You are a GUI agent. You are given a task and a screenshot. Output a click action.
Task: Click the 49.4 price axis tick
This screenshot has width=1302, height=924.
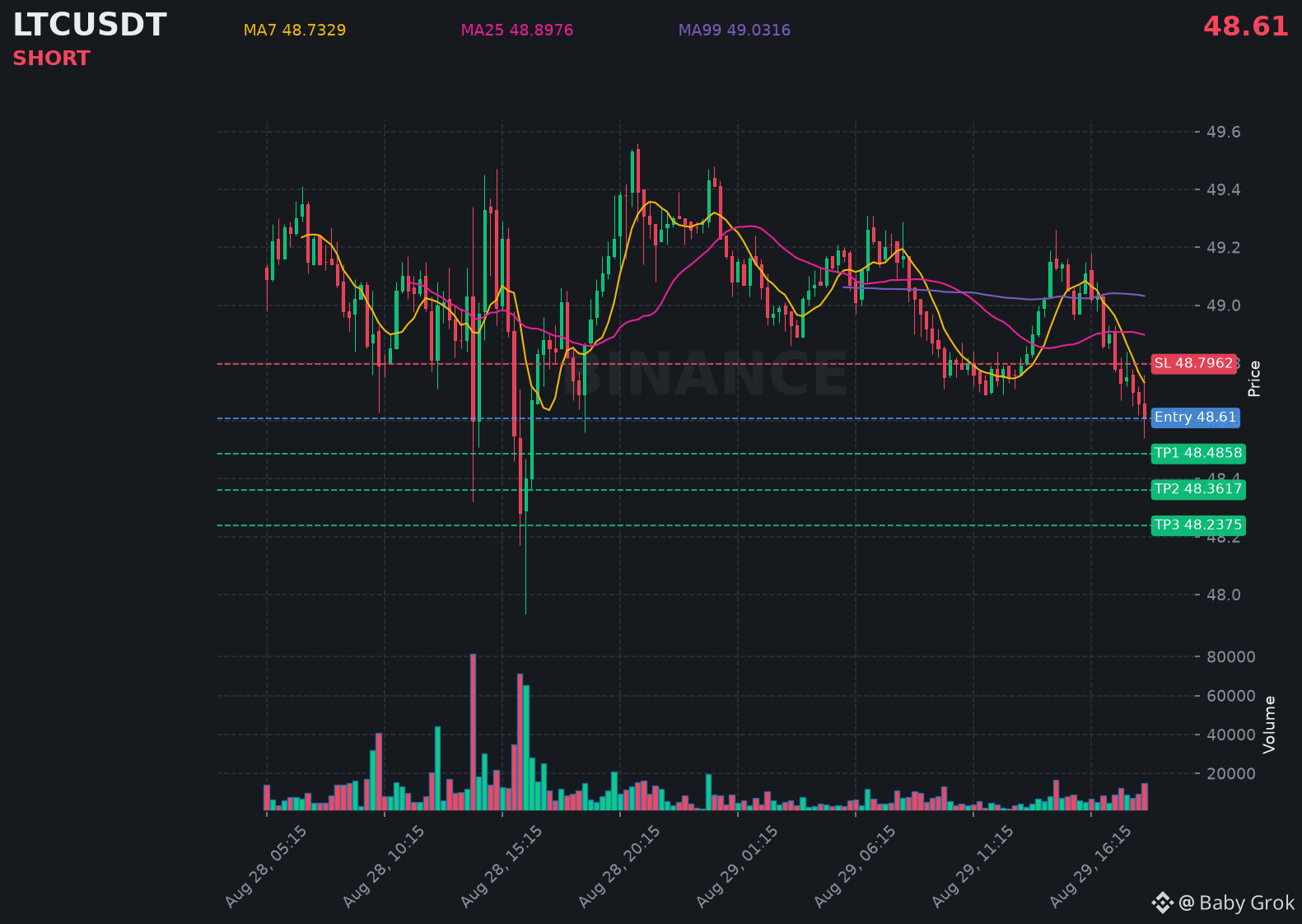1224,190
